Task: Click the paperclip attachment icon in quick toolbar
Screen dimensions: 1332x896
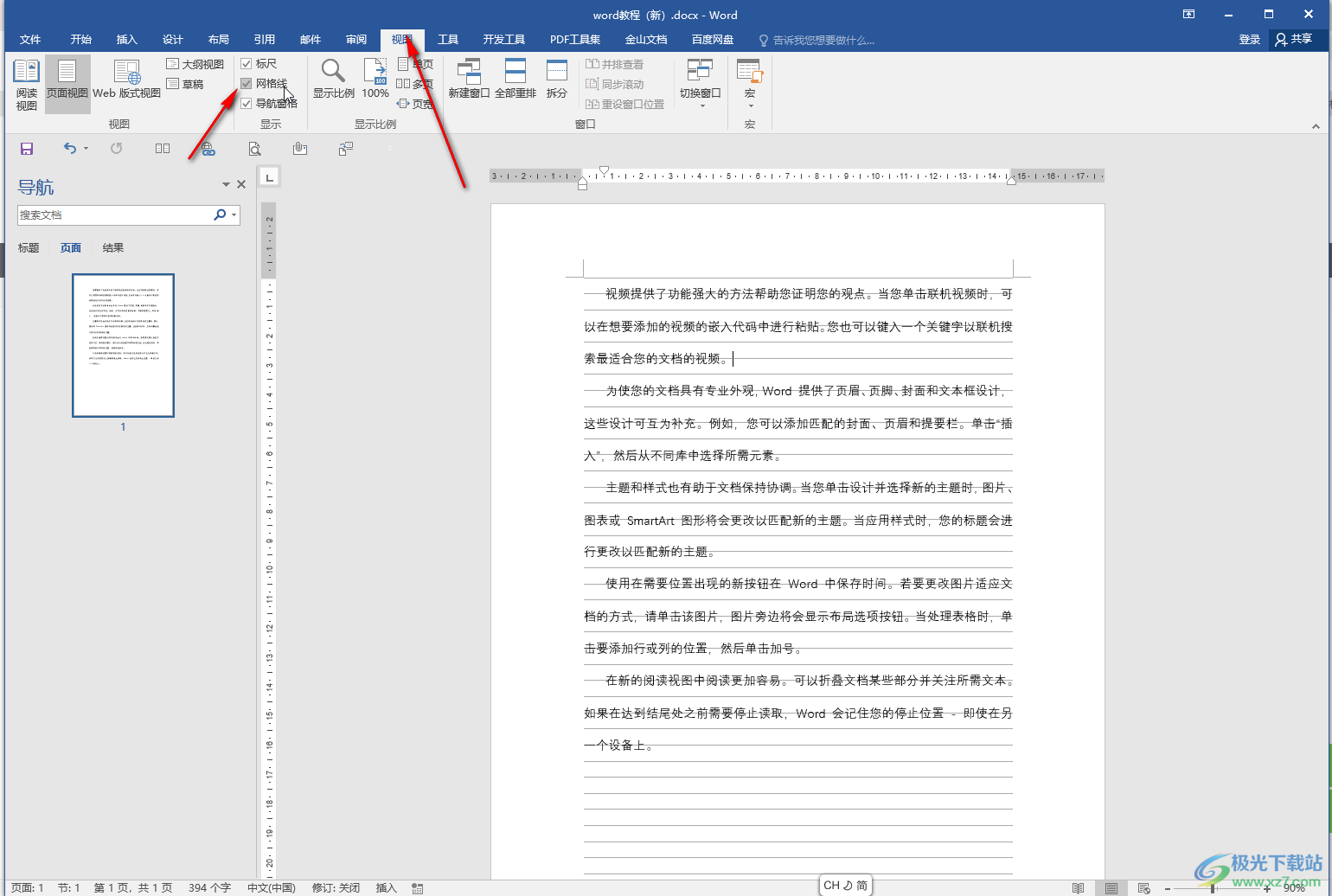Action: click(x=300, y=149)
